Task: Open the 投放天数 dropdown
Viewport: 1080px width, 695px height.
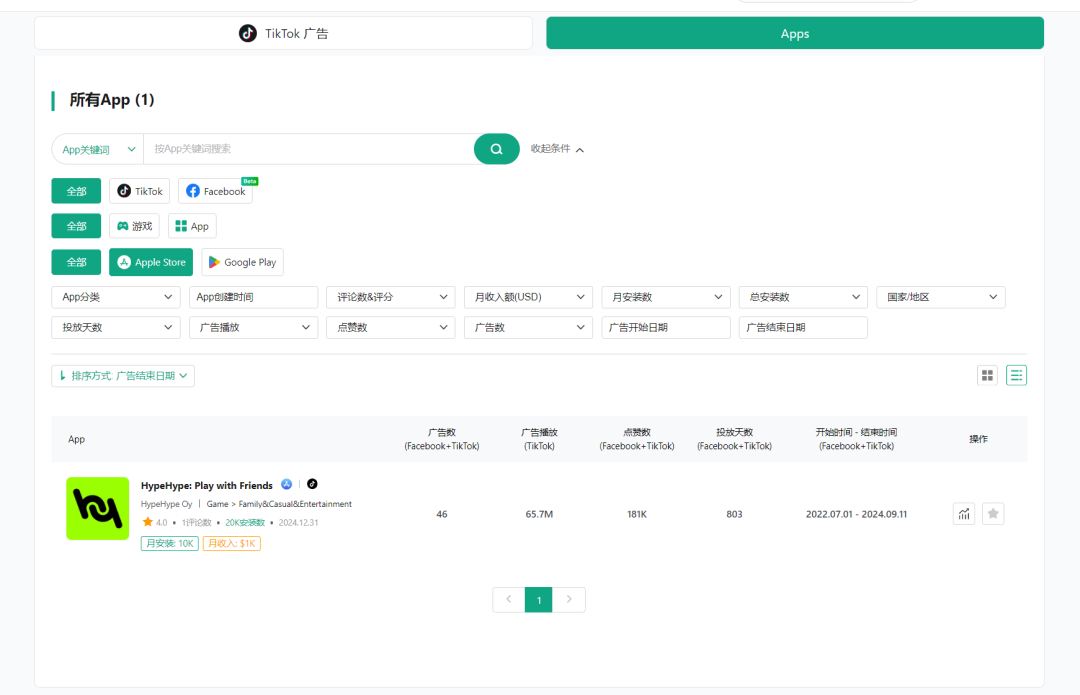Action: [116, 327]
